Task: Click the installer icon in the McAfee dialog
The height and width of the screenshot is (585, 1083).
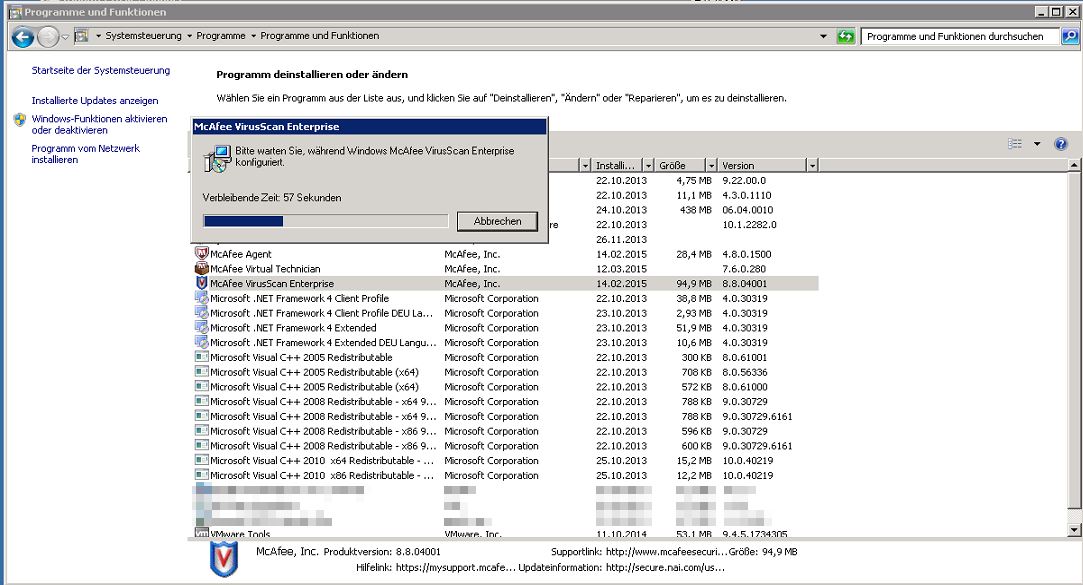Action: tap(218, 159)
